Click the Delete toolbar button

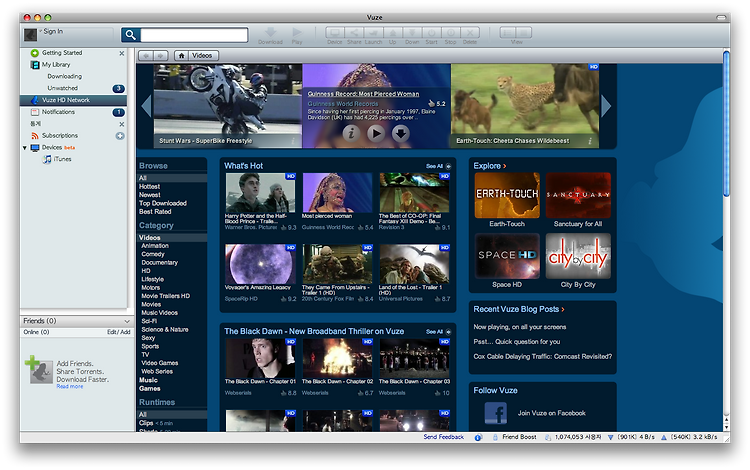(470, 33)
